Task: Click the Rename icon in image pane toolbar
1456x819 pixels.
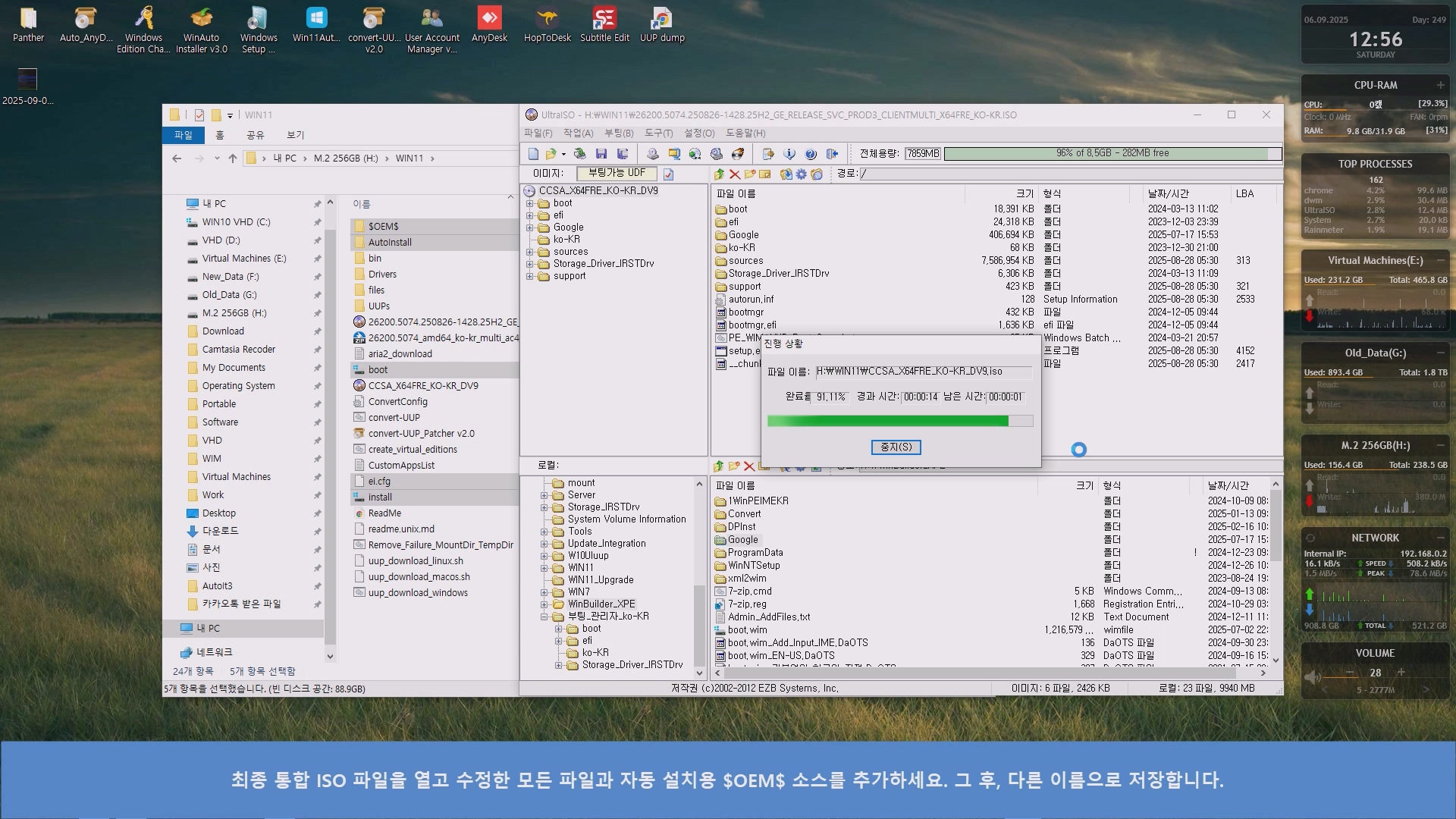Action: tap(765, 174)
